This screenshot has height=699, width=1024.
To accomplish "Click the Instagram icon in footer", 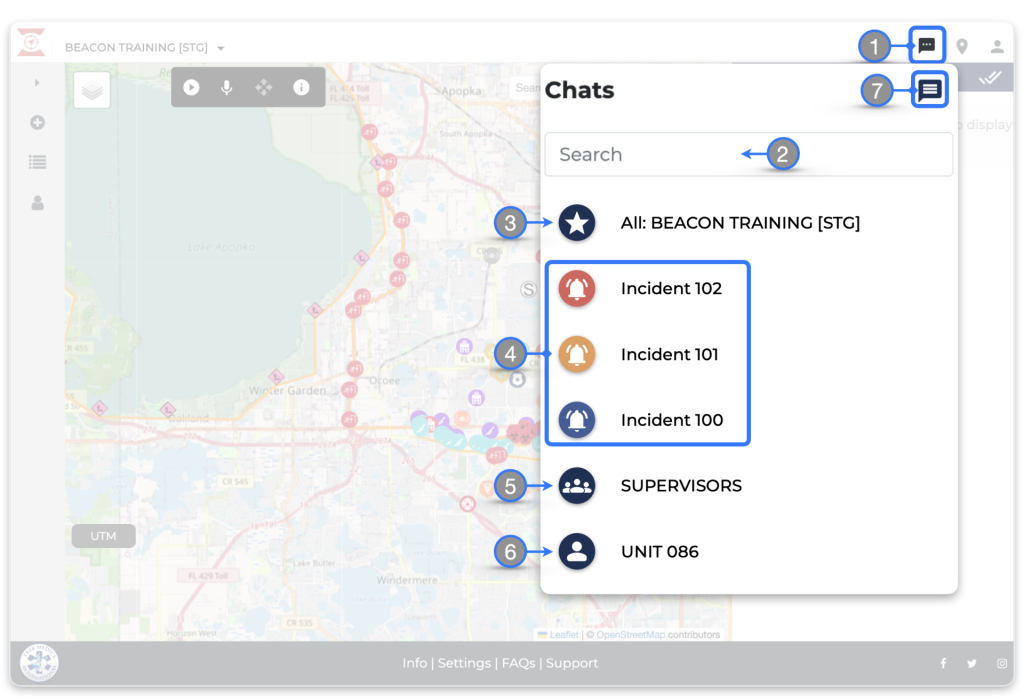I will coord(1002,663).
